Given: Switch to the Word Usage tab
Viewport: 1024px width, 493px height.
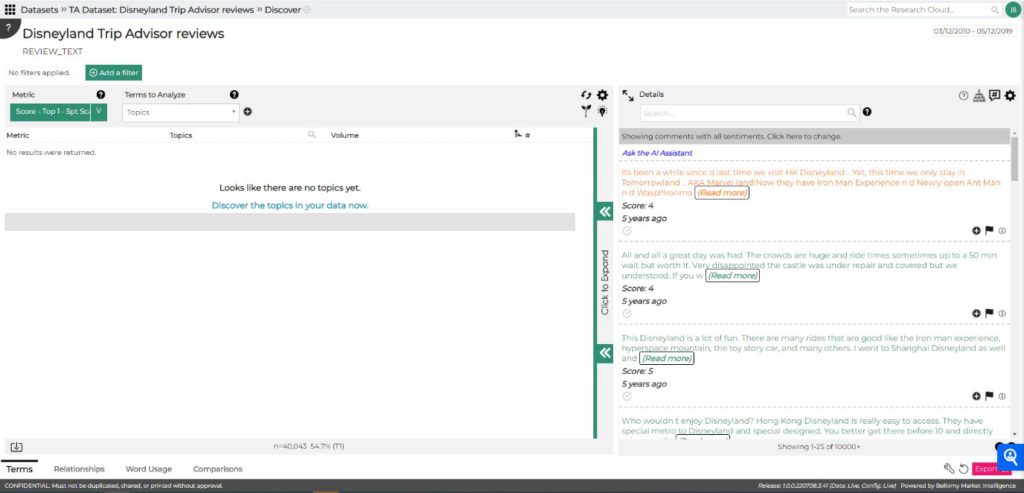Looking at the screenshot, I should click(148, 468).
